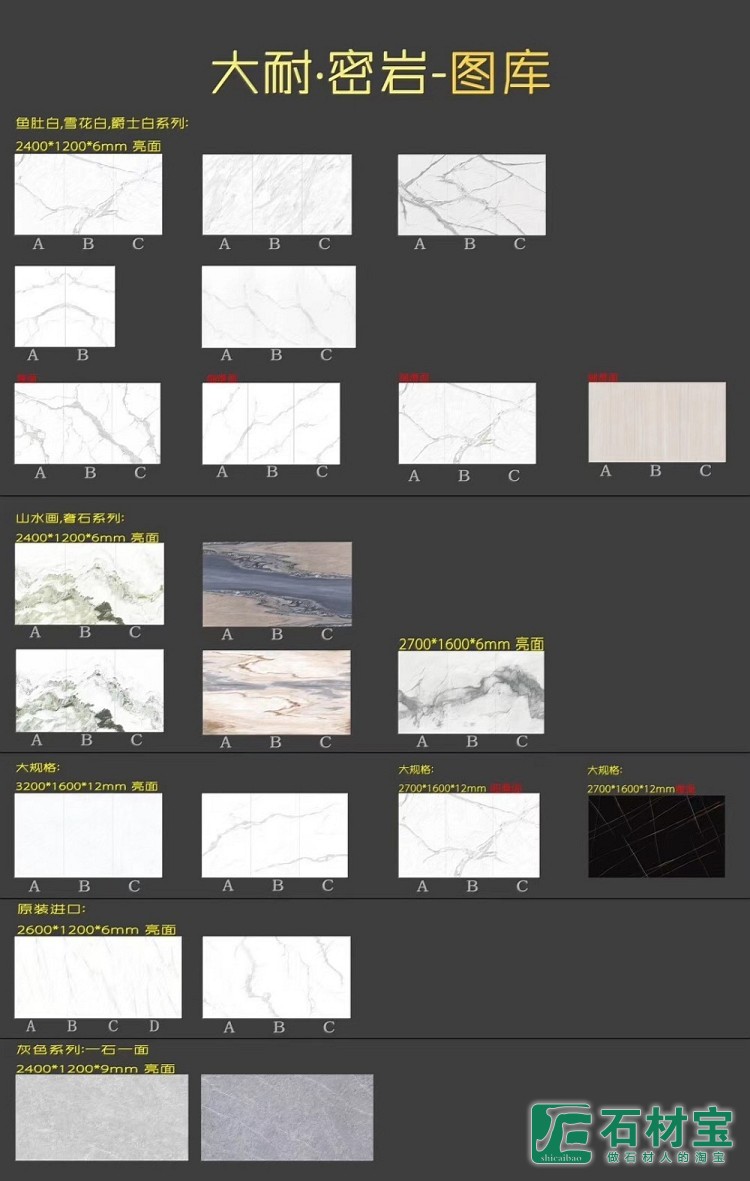Click the 大耐·密岩-图库 title
The width and height of the screenshot is (750, 1181).
coord(379,75)
